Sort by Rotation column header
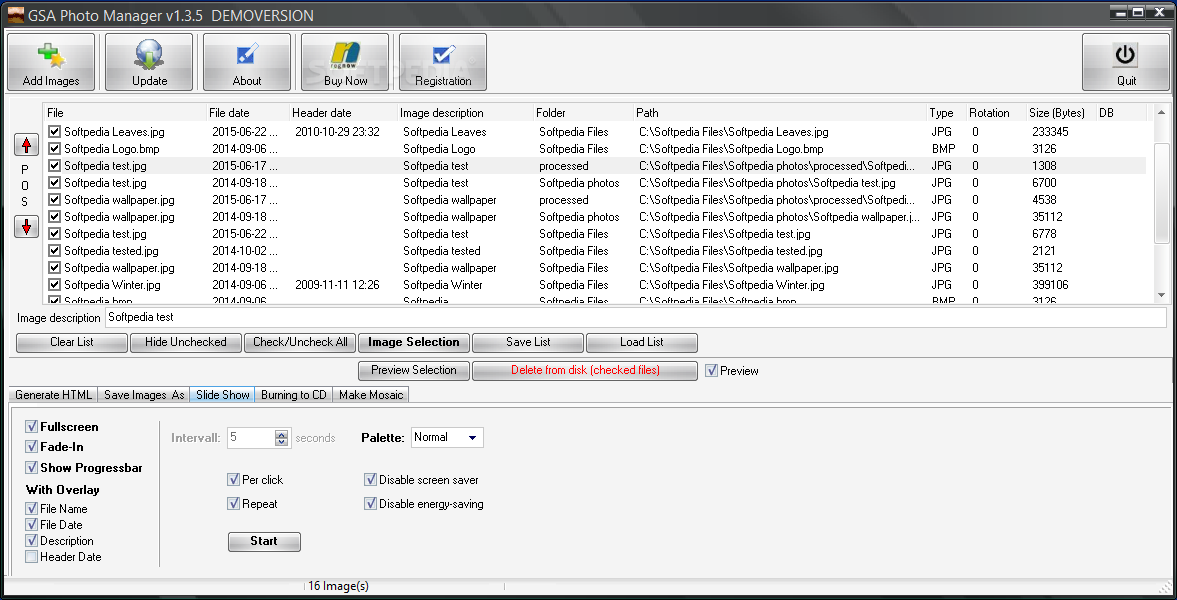The height and width of the screenshot is (600, 1177). click(996, 113)
